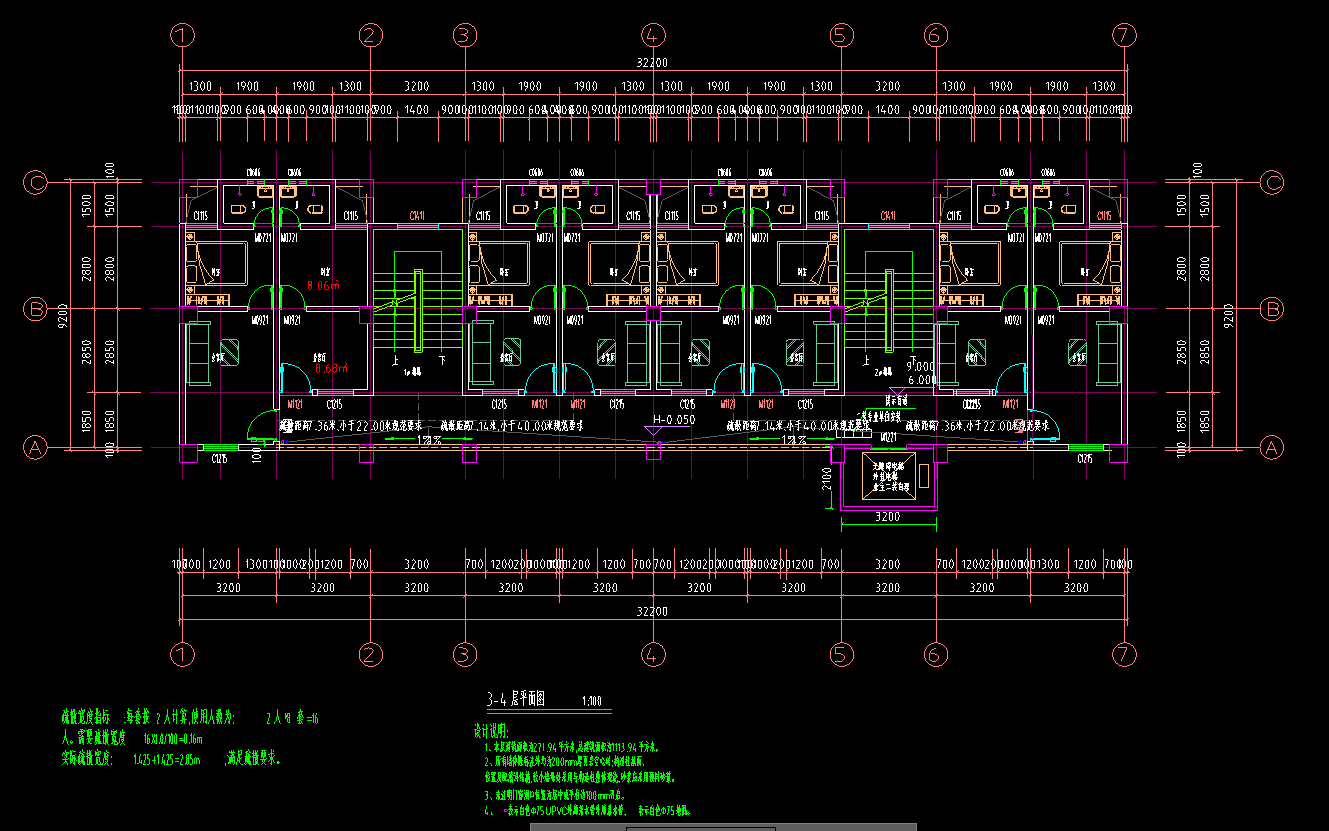Click axis bubble 1 at top left

click(181, 35)
